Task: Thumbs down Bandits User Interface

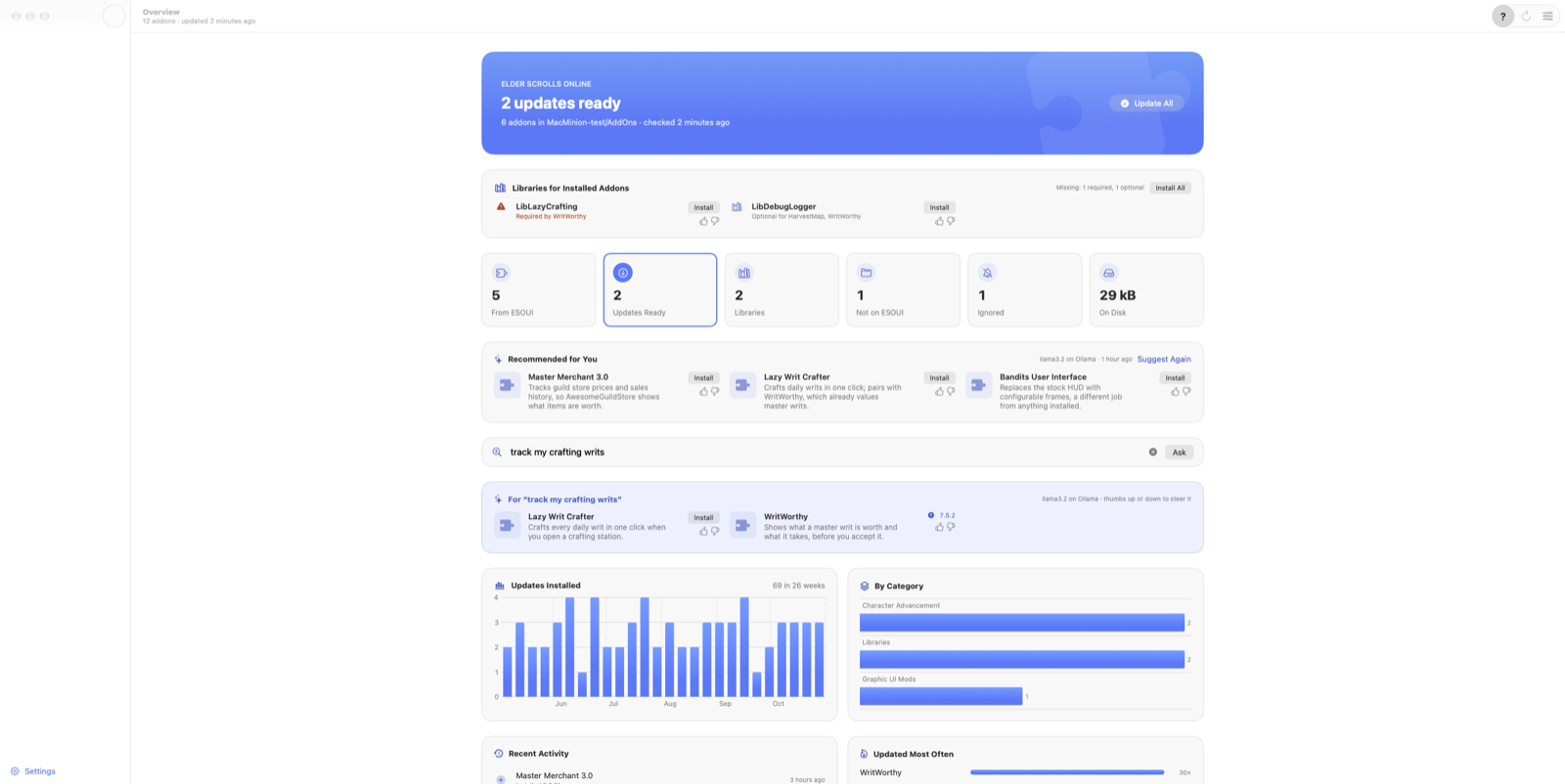Action: (x=1186, y=391)
